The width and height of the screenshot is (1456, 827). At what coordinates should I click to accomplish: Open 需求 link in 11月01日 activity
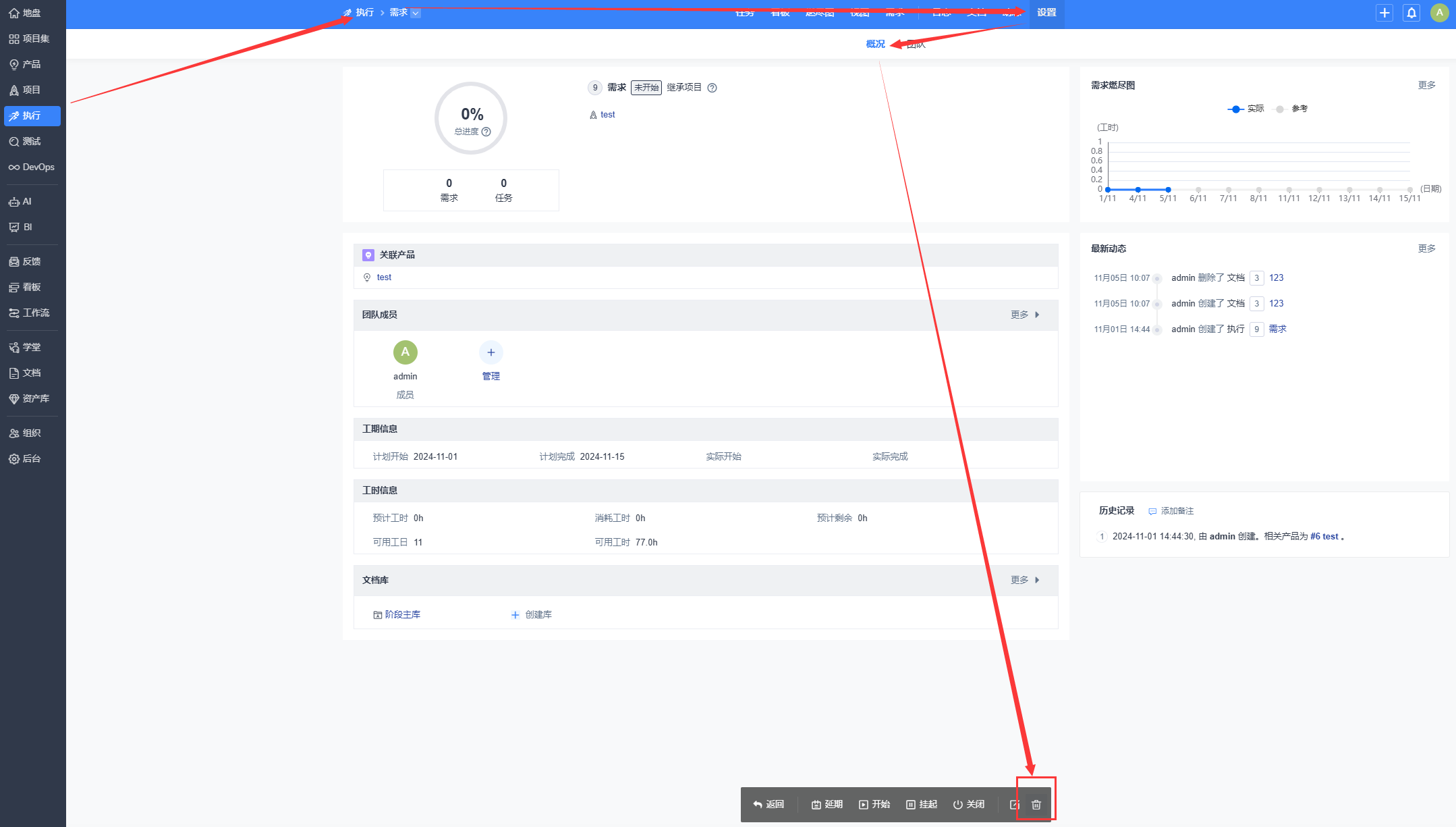(x=1277, y=329)
